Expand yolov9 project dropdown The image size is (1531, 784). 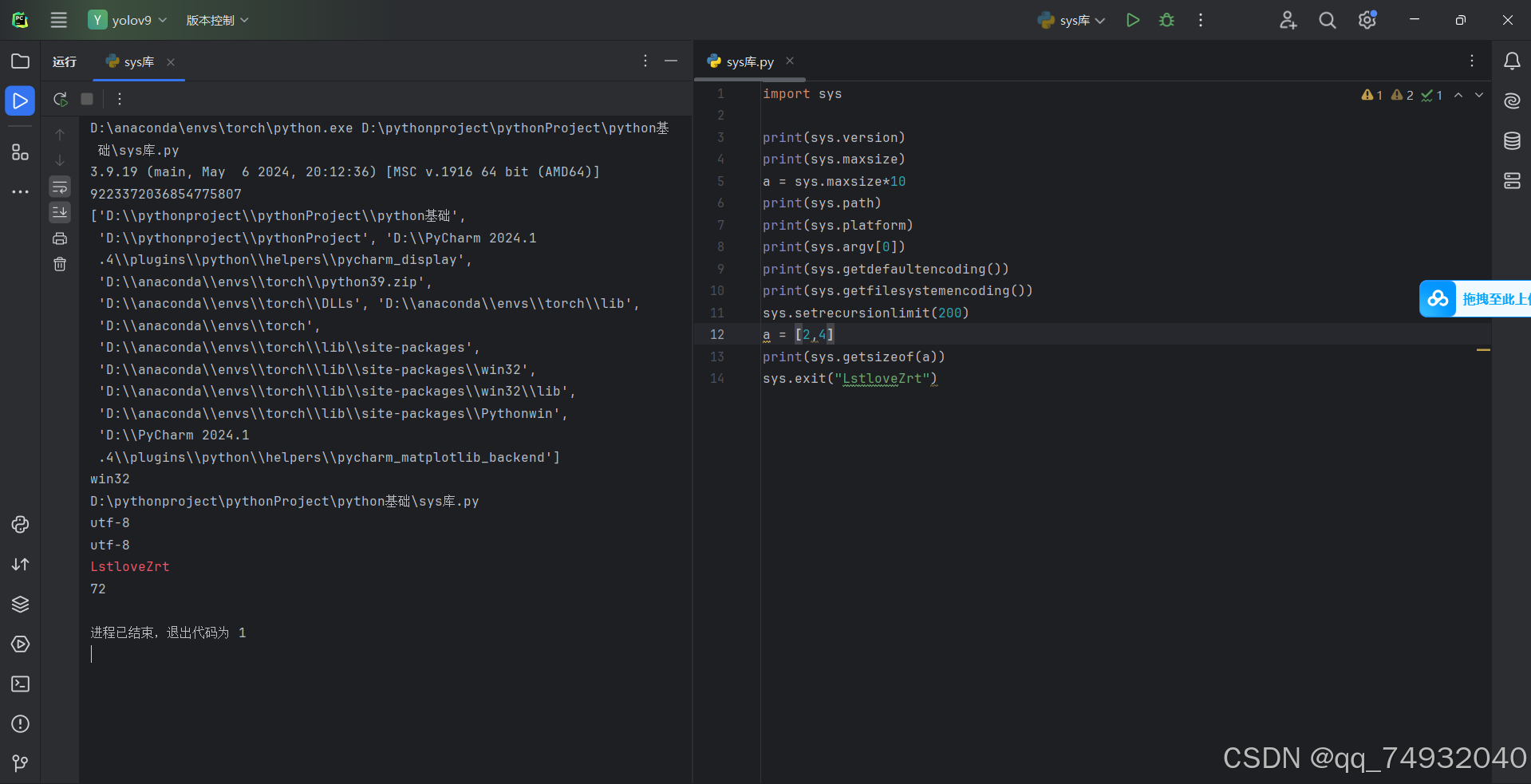128,20
